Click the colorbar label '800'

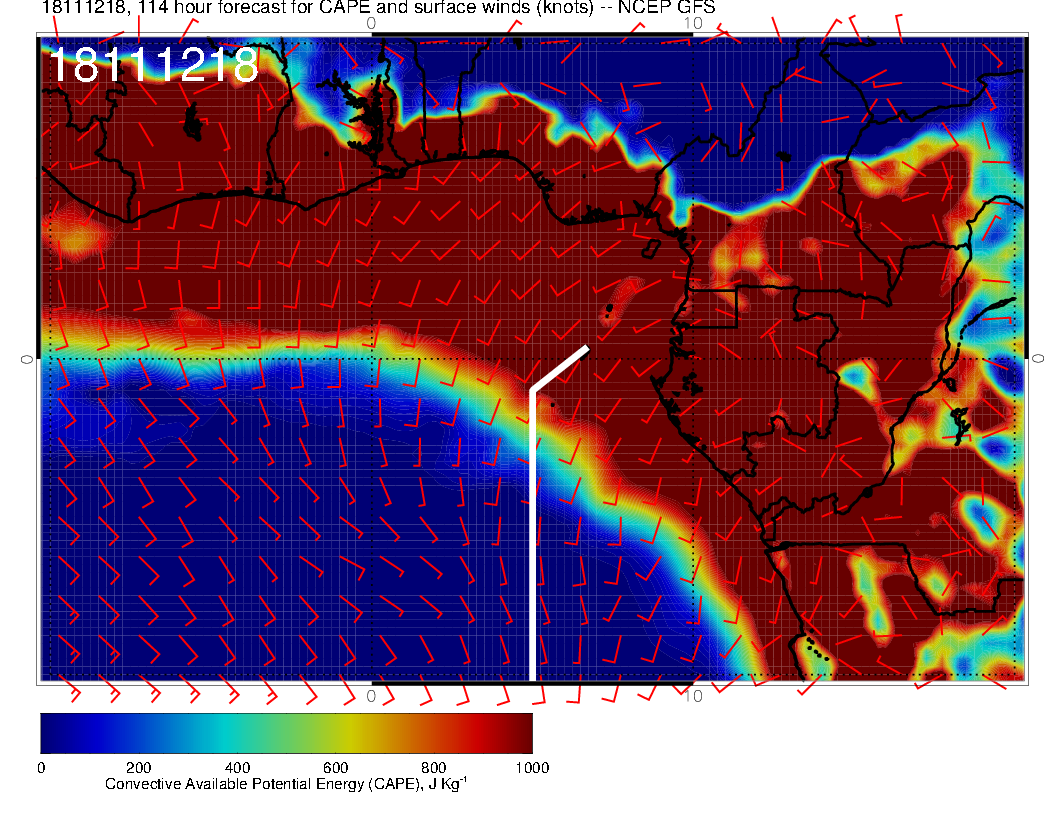pyautogui.click(x=434, y=768)
